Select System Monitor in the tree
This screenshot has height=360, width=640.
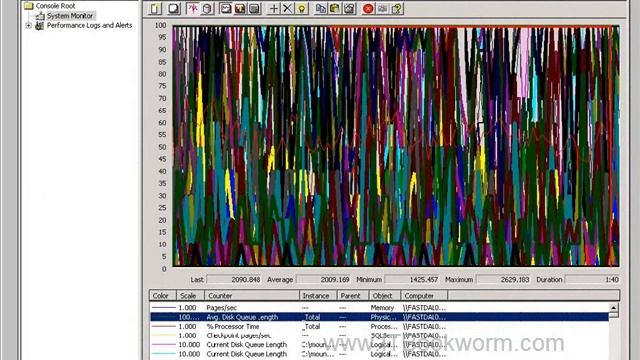point(70,16)
